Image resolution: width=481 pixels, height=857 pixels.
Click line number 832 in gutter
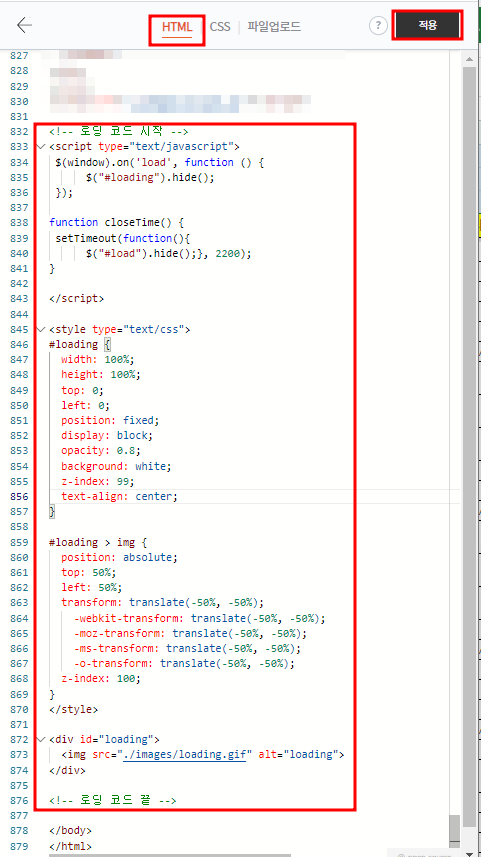[x=19, y=131]
